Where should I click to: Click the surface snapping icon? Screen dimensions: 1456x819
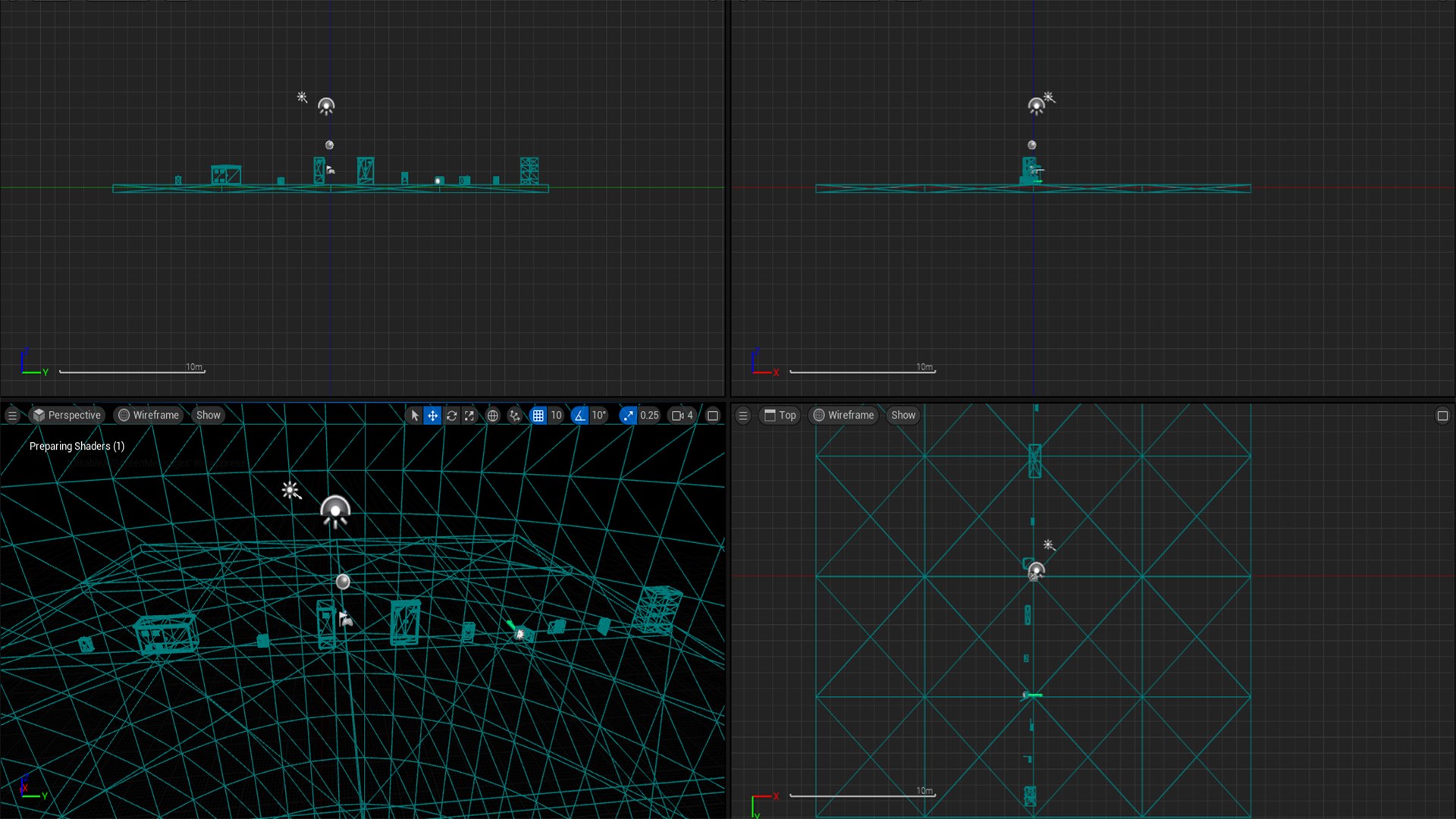tap(515, 416)
